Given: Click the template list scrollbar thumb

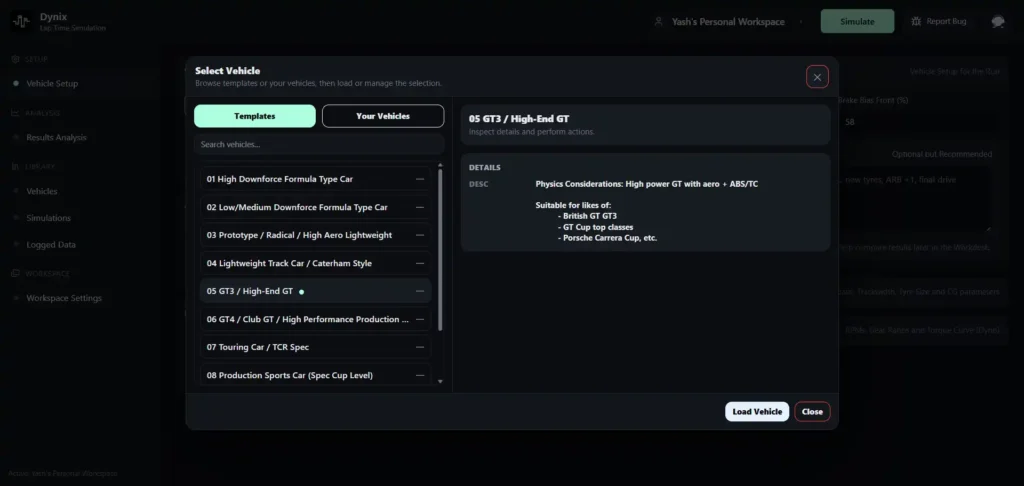Looking at the screenshot, I should [x=440, y=250].
